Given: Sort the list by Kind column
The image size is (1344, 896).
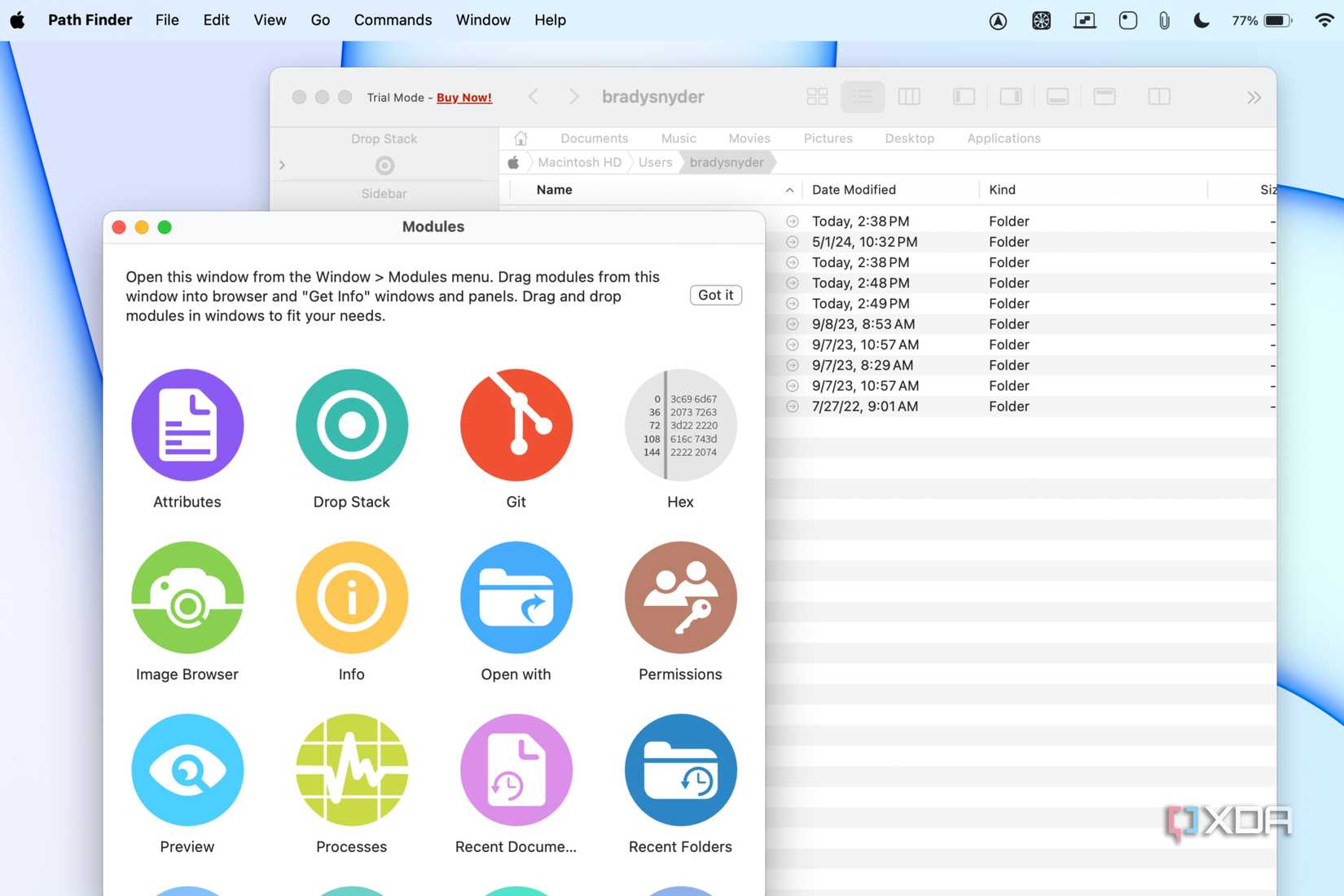Looking at the screenshot, I should 1003,190.
